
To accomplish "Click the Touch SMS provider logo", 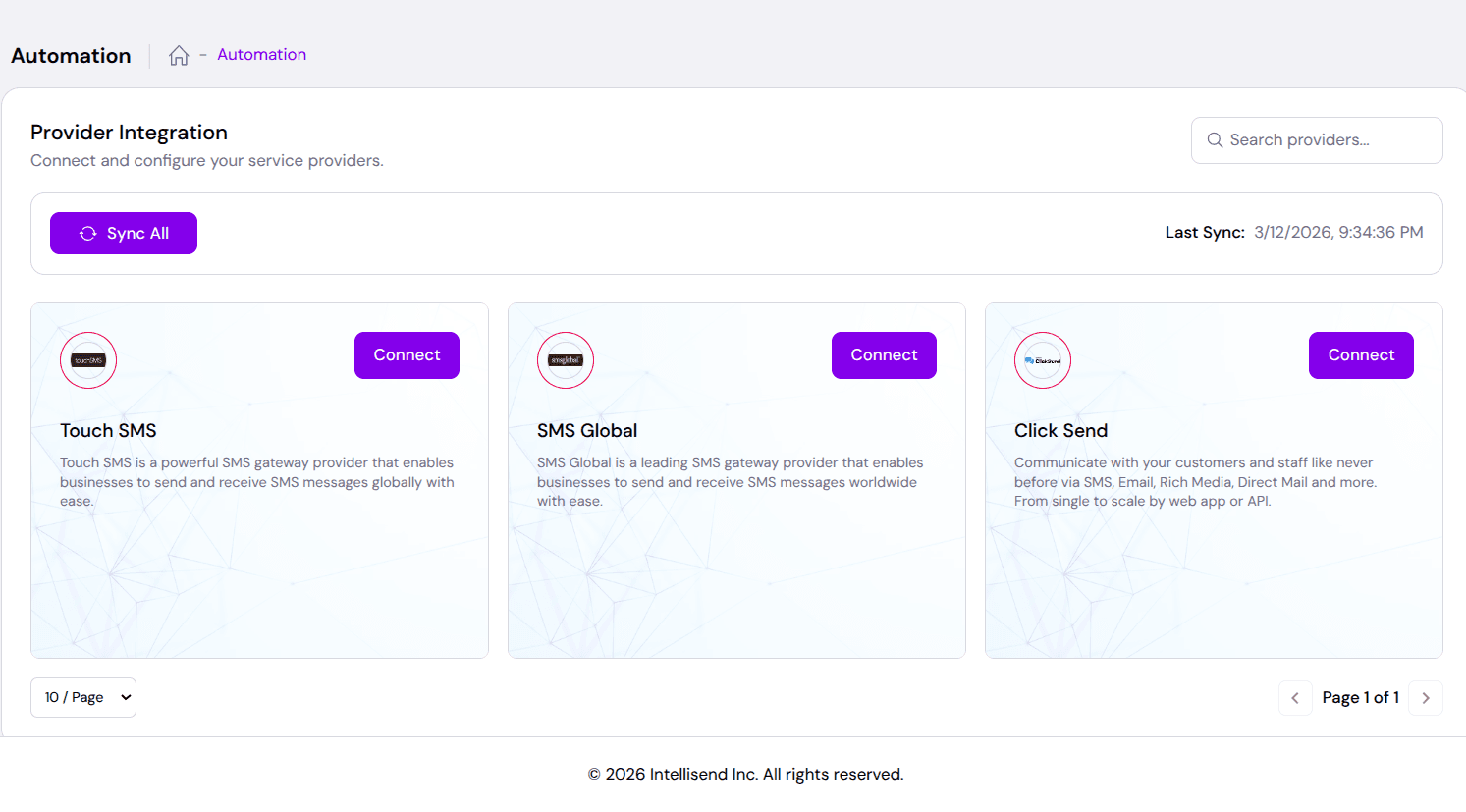I will 88,360.
